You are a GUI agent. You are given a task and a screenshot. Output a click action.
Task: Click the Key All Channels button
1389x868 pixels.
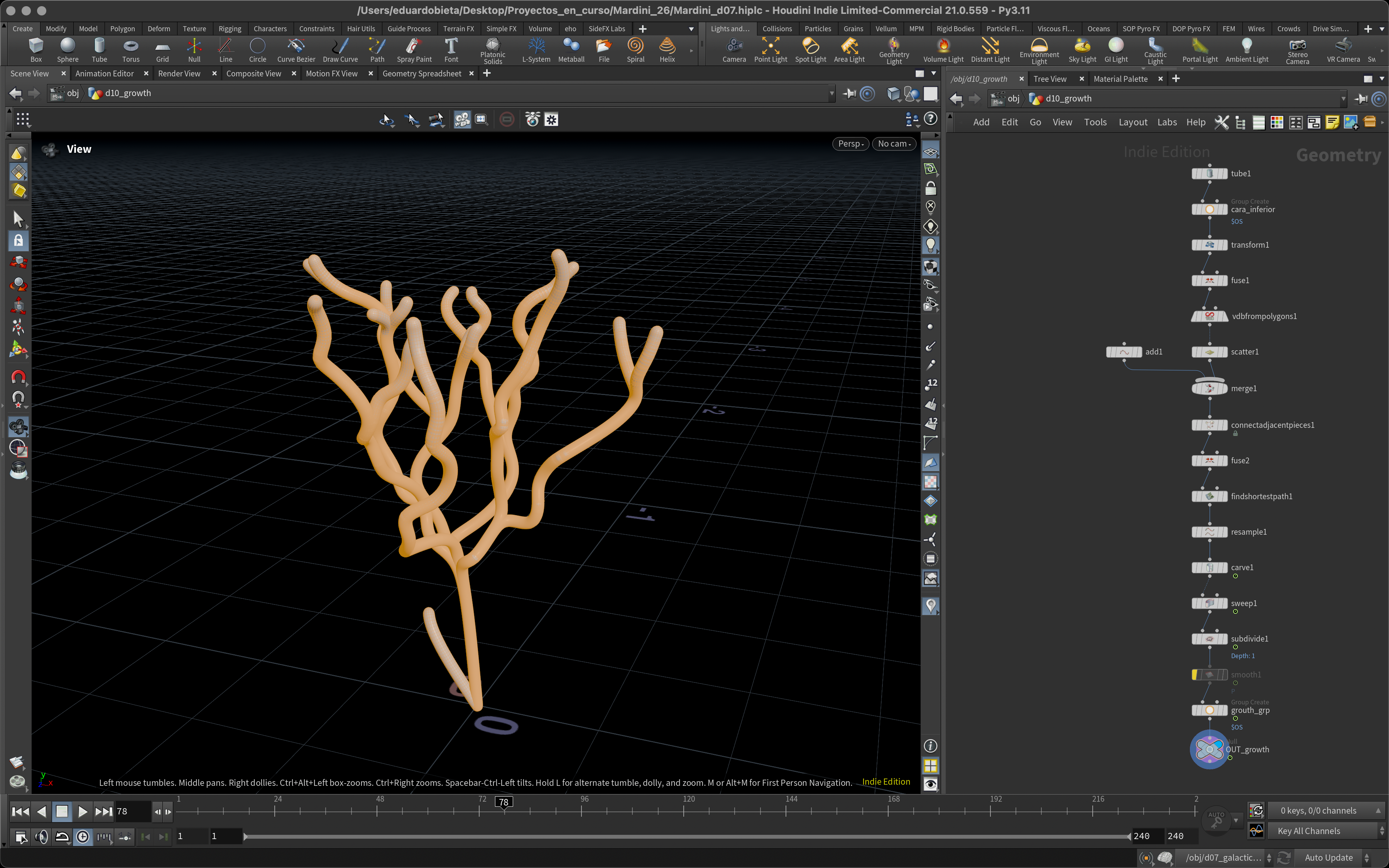[1309, 831]
